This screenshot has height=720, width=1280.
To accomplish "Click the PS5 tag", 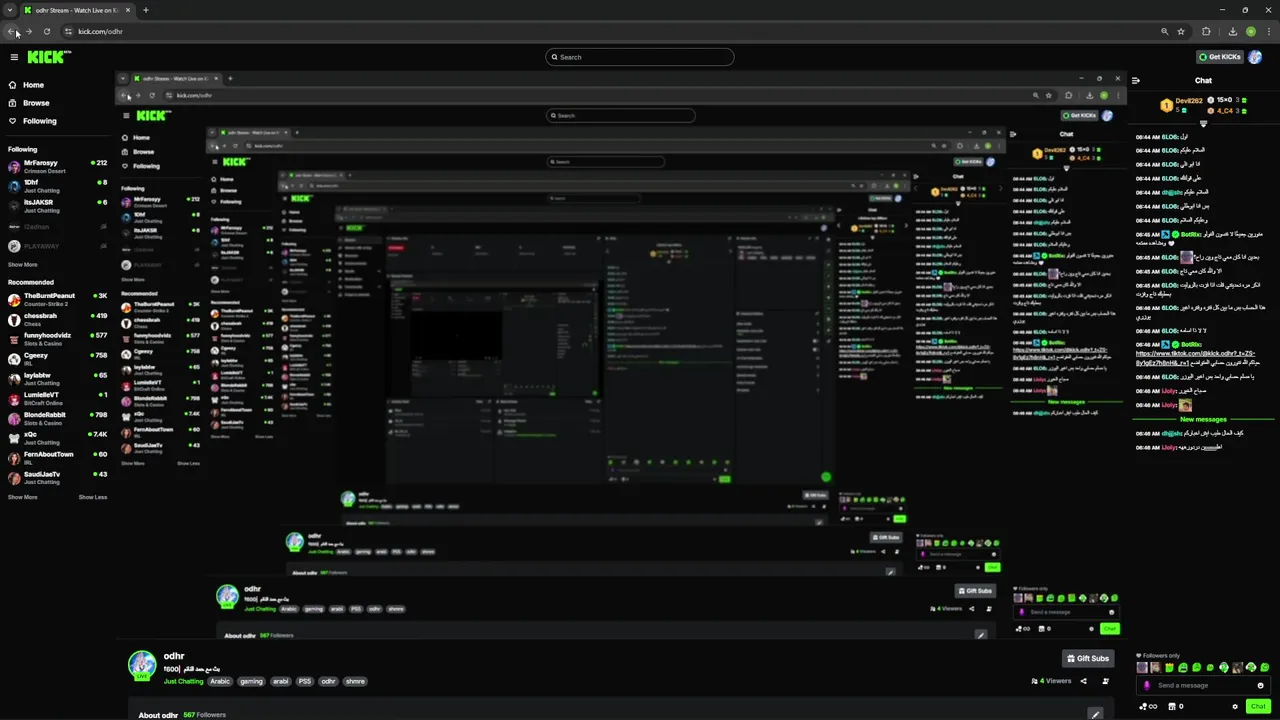I will point(305,681).
